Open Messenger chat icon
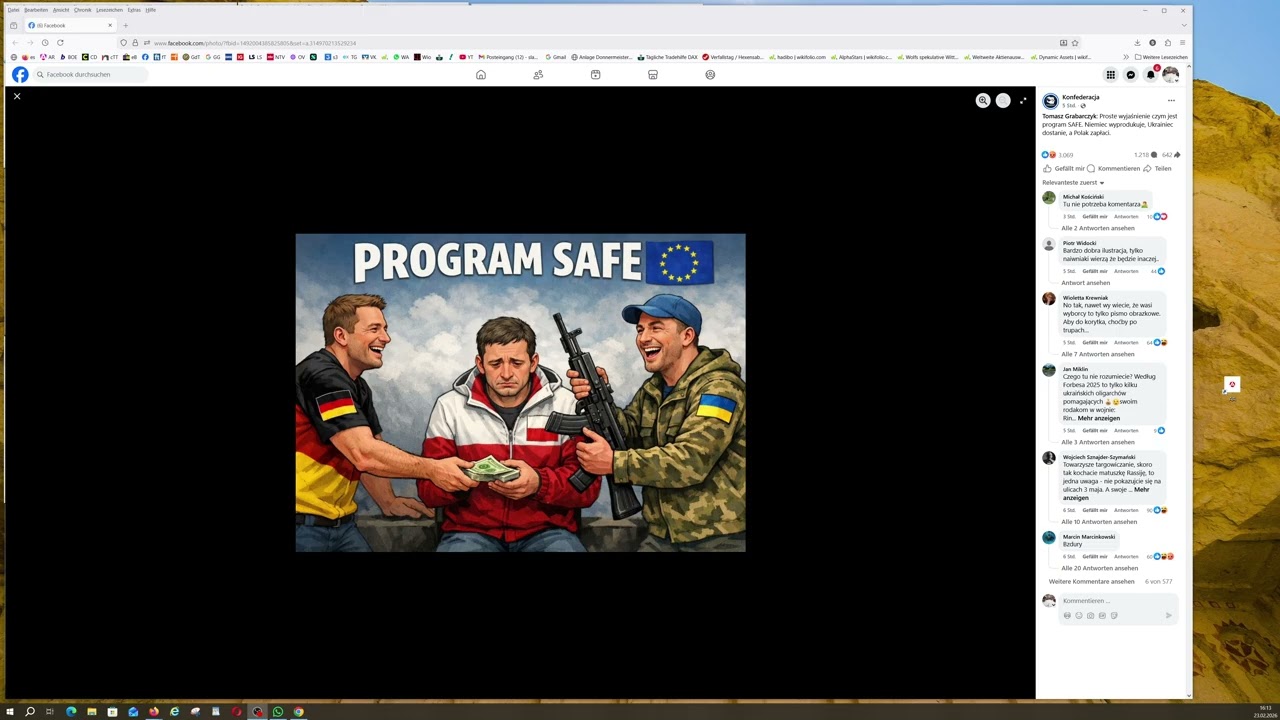 click(x=1131, y=75)
